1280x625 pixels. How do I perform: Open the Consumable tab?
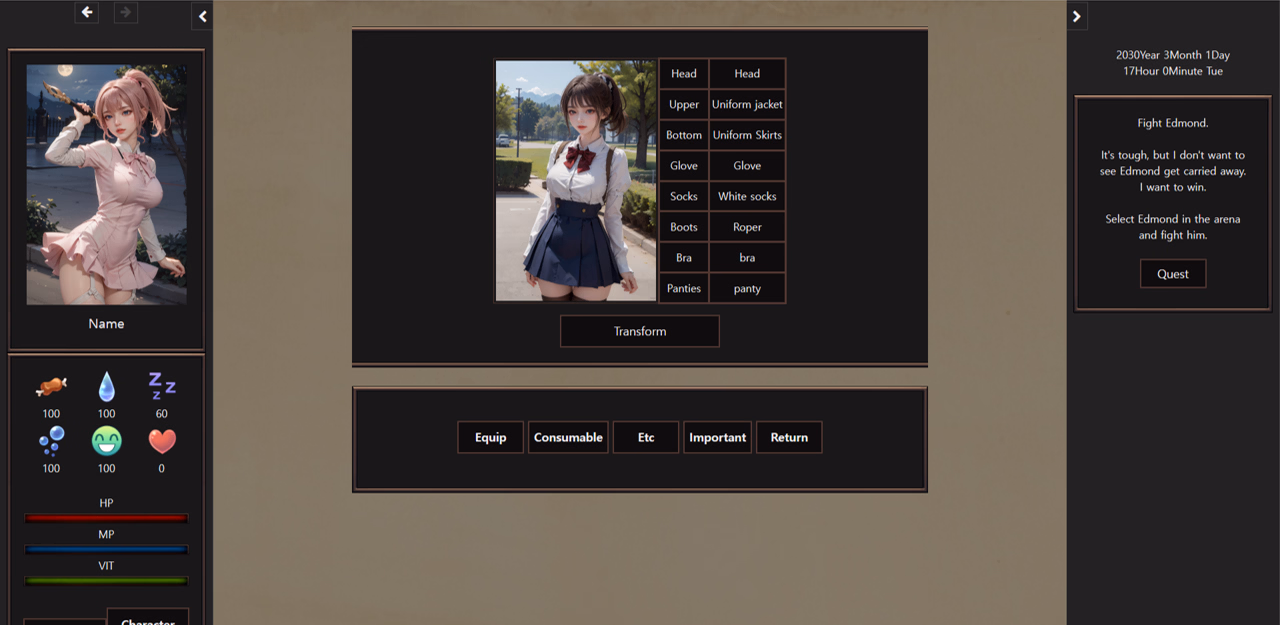click(x=568, y=437)
